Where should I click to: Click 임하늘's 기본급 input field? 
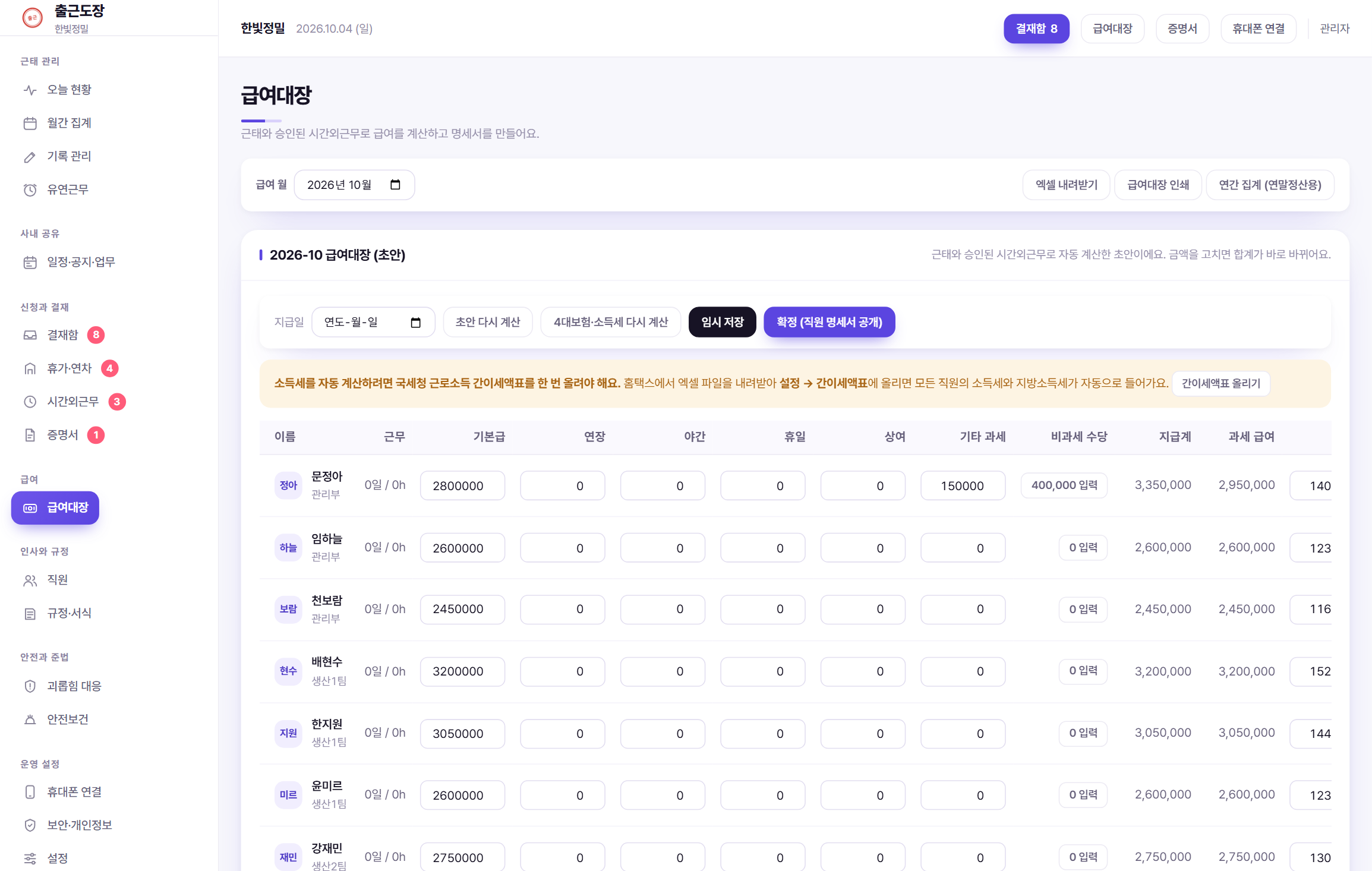coord(462,548)
